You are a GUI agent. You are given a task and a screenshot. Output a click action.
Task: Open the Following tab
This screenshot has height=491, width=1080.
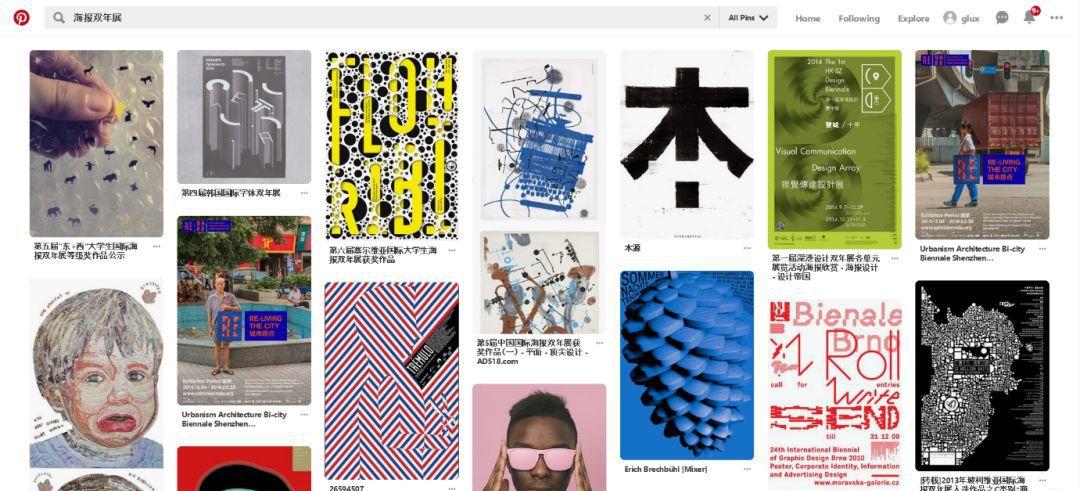pos(859,19)
